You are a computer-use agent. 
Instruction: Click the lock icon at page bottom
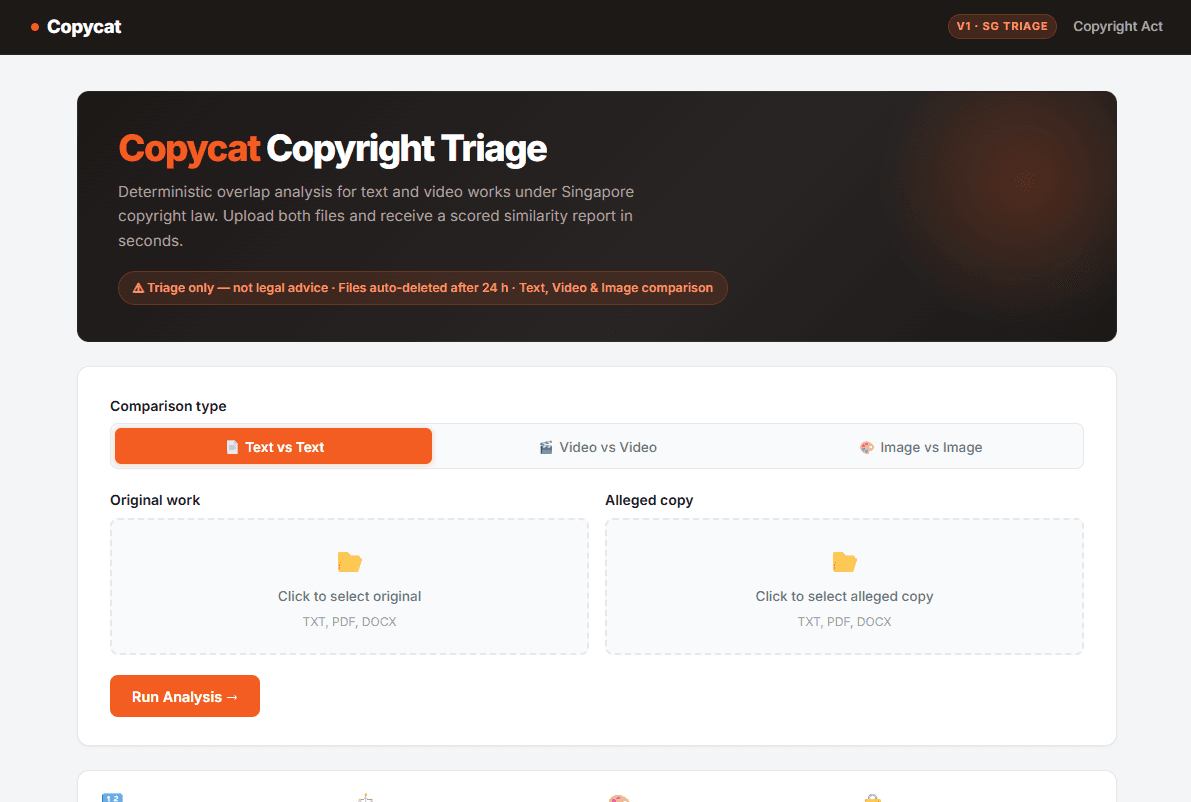(x=873, y=798)
